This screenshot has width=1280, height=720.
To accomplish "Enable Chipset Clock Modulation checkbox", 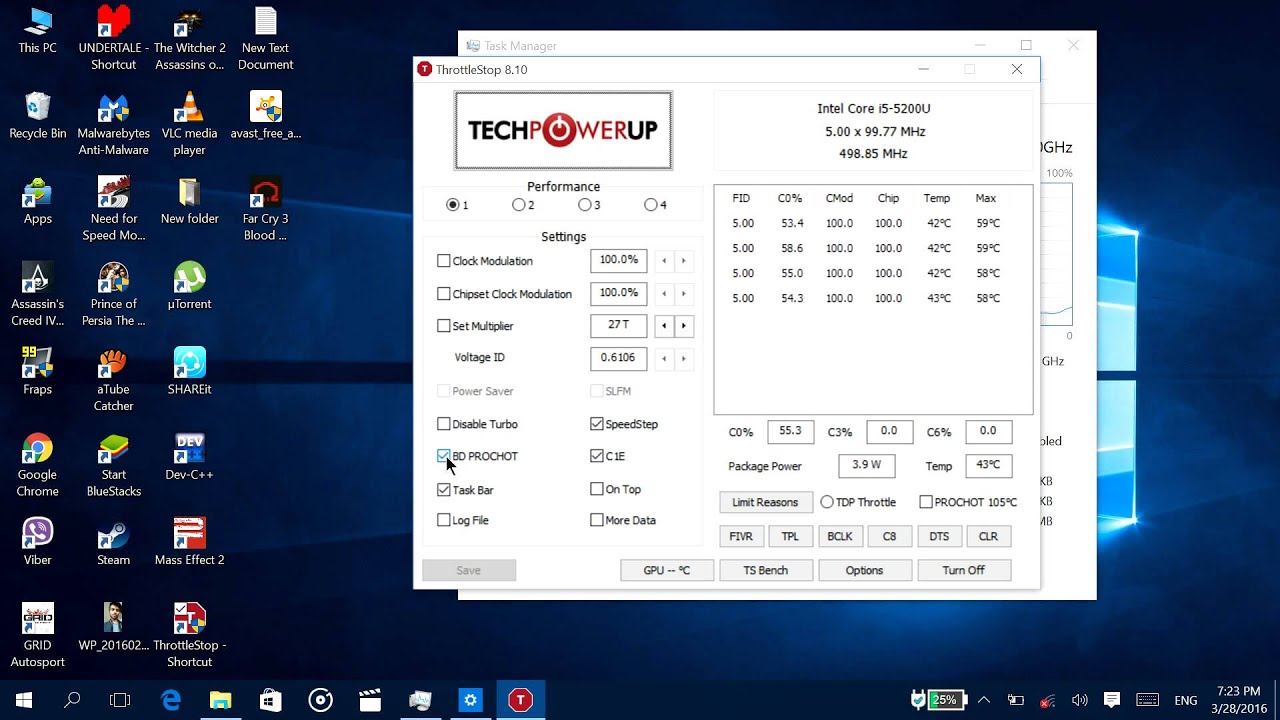I will click(444, 294).
